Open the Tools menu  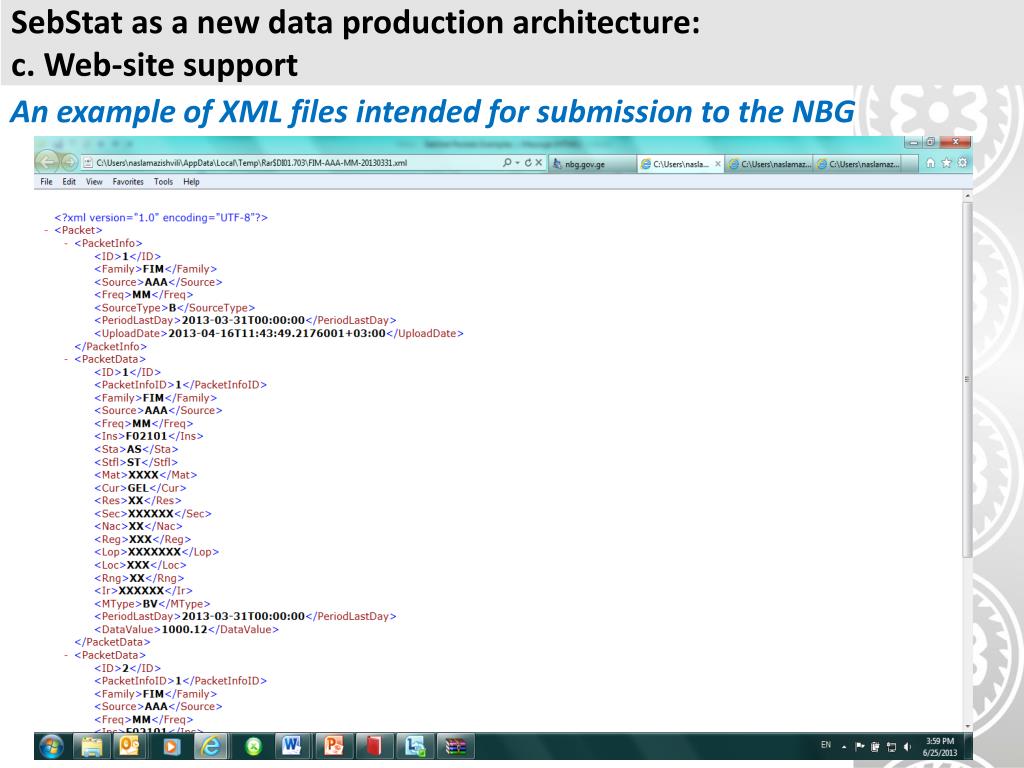coord(163,182)
